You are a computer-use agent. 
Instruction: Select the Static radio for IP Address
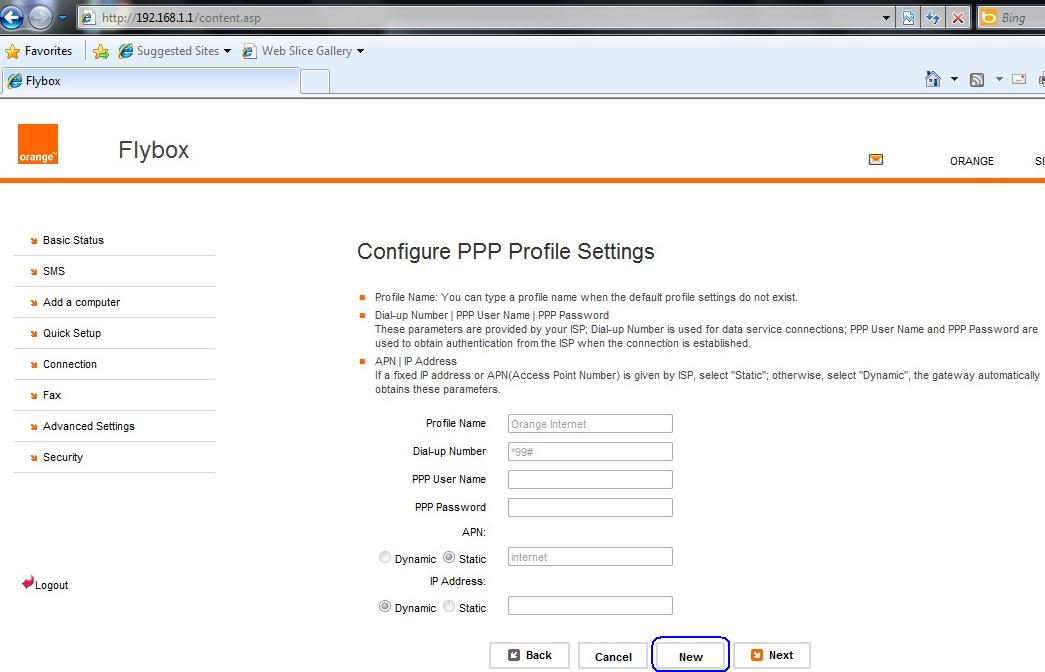click(449, 607)
